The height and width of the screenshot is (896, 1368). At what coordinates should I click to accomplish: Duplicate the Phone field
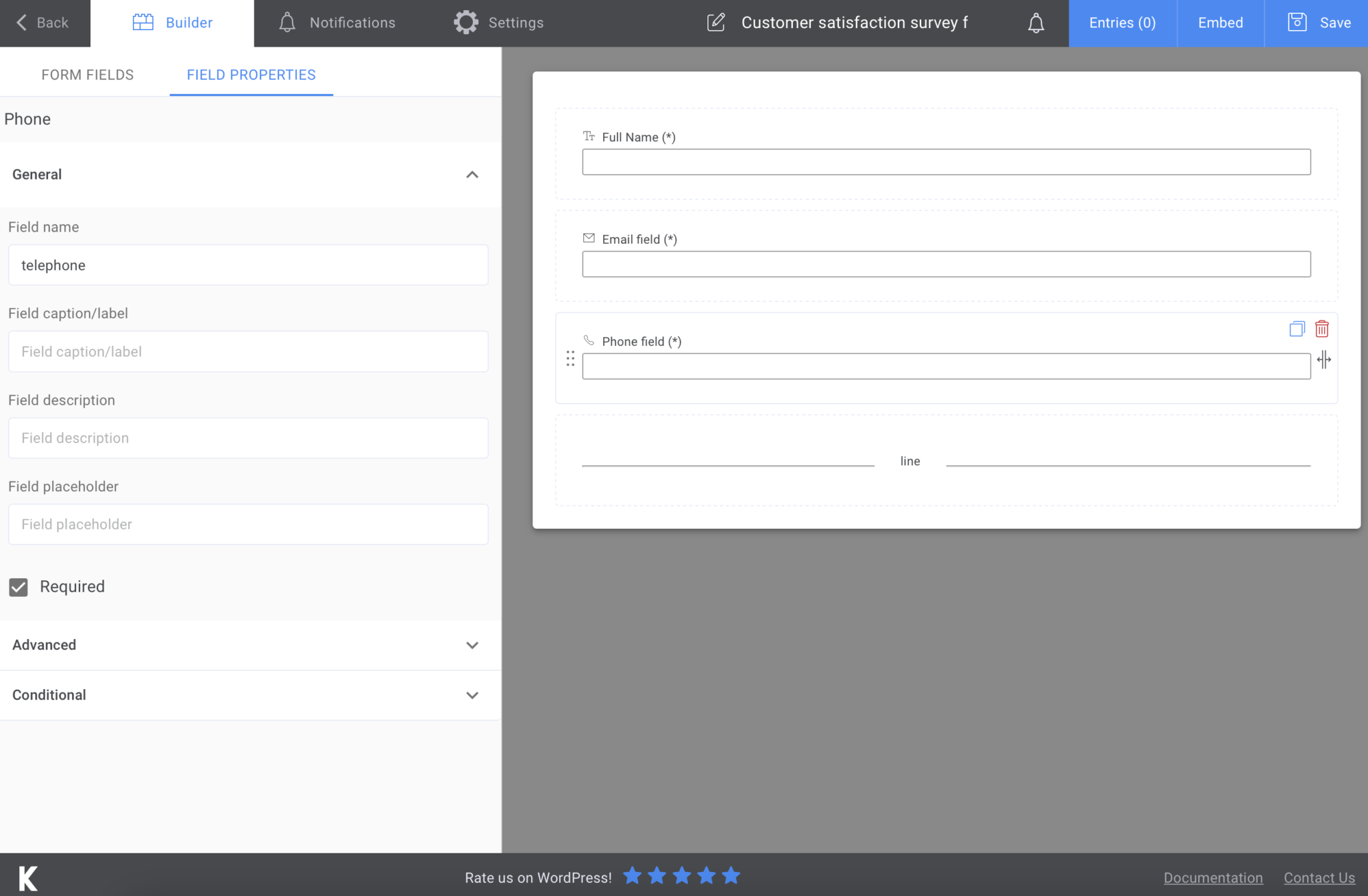[x=1296, y=328]
